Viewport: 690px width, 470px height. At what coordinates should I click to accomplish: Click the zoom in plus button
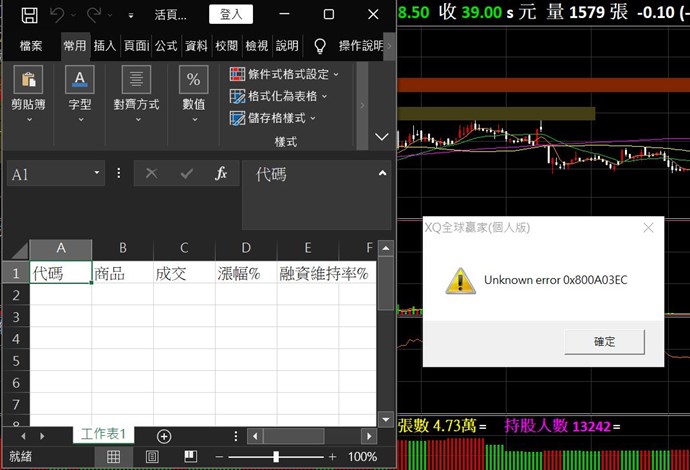point(333,457)
